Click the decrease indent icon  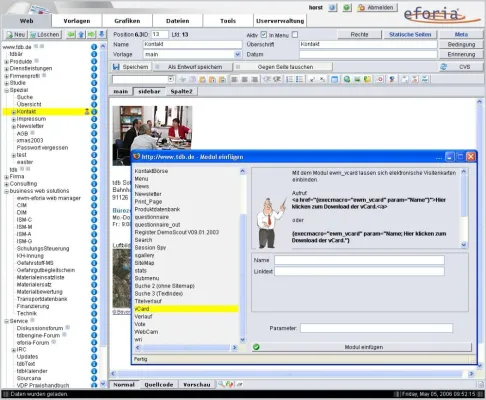tap(267, 79)
